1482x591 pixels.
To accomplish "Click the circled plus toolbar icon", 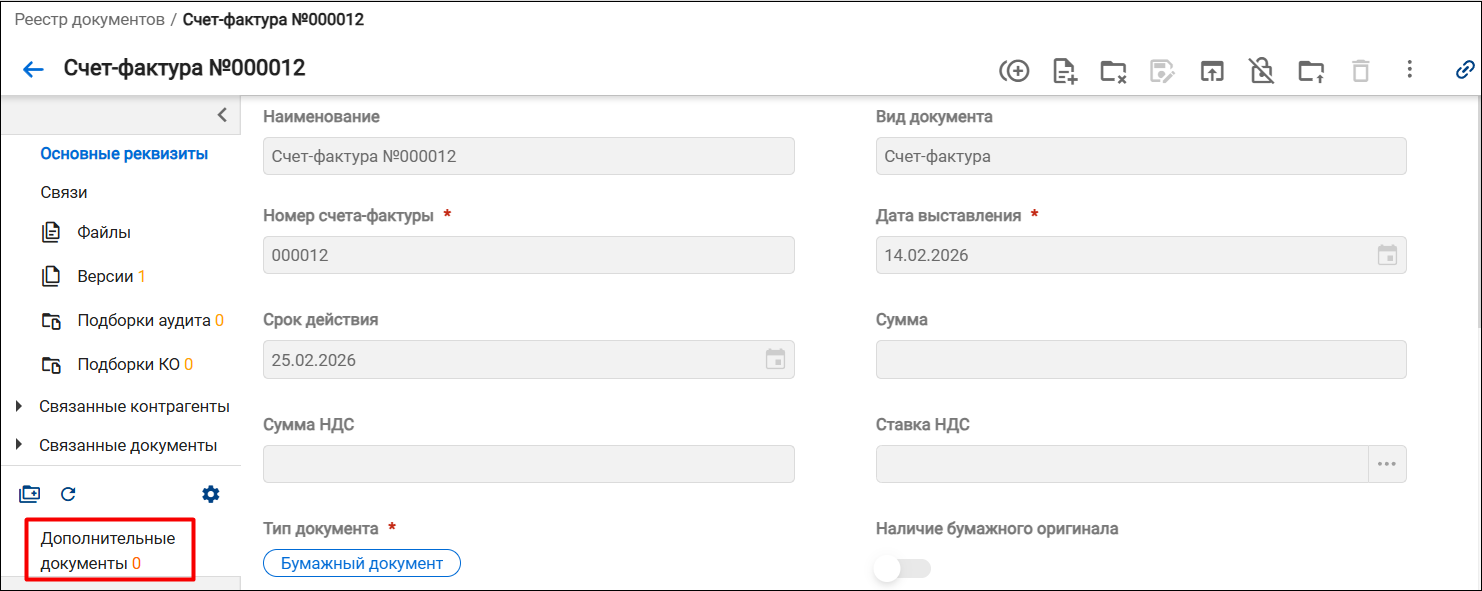I will click(x=1014, y=70).
